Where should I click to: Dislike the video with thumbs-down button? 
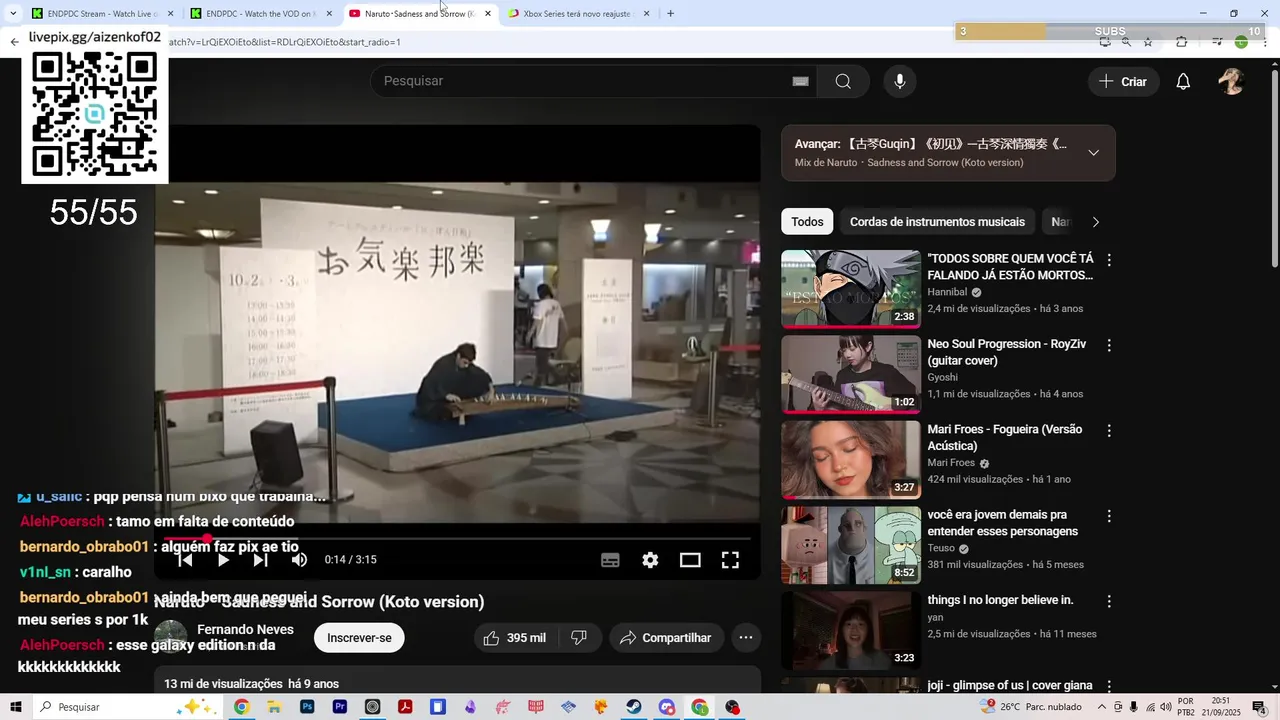(x=579, y=638)
